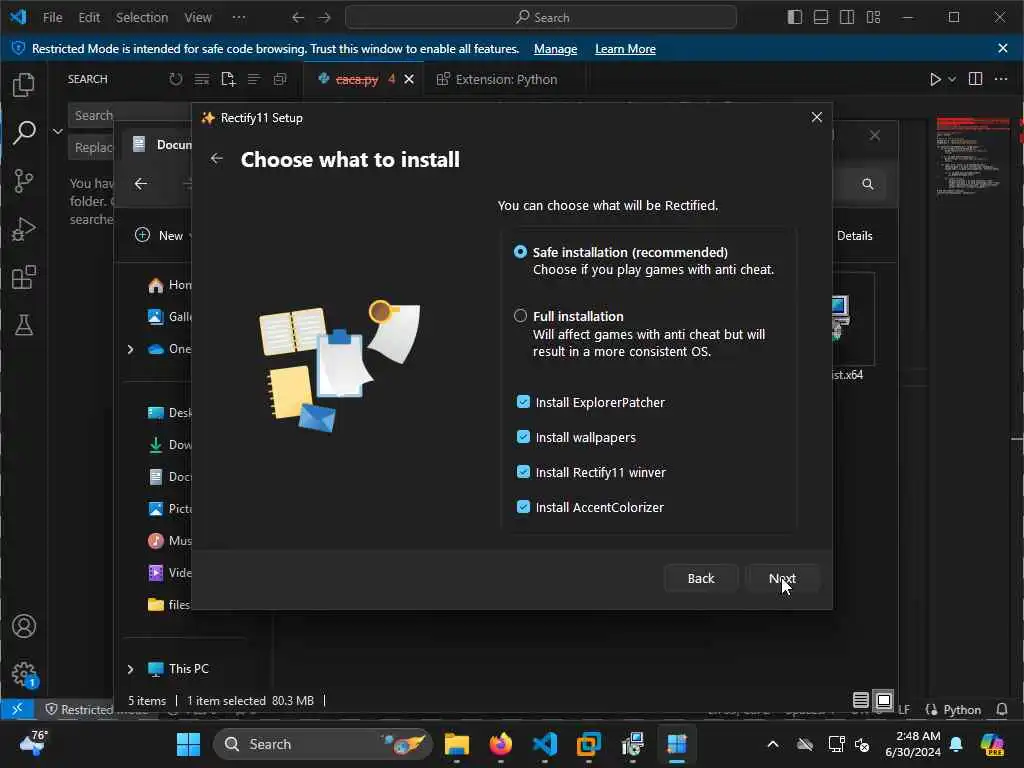
Task: Uncheck Install ExplorerPatcher
Action: [x=523, y=402]
